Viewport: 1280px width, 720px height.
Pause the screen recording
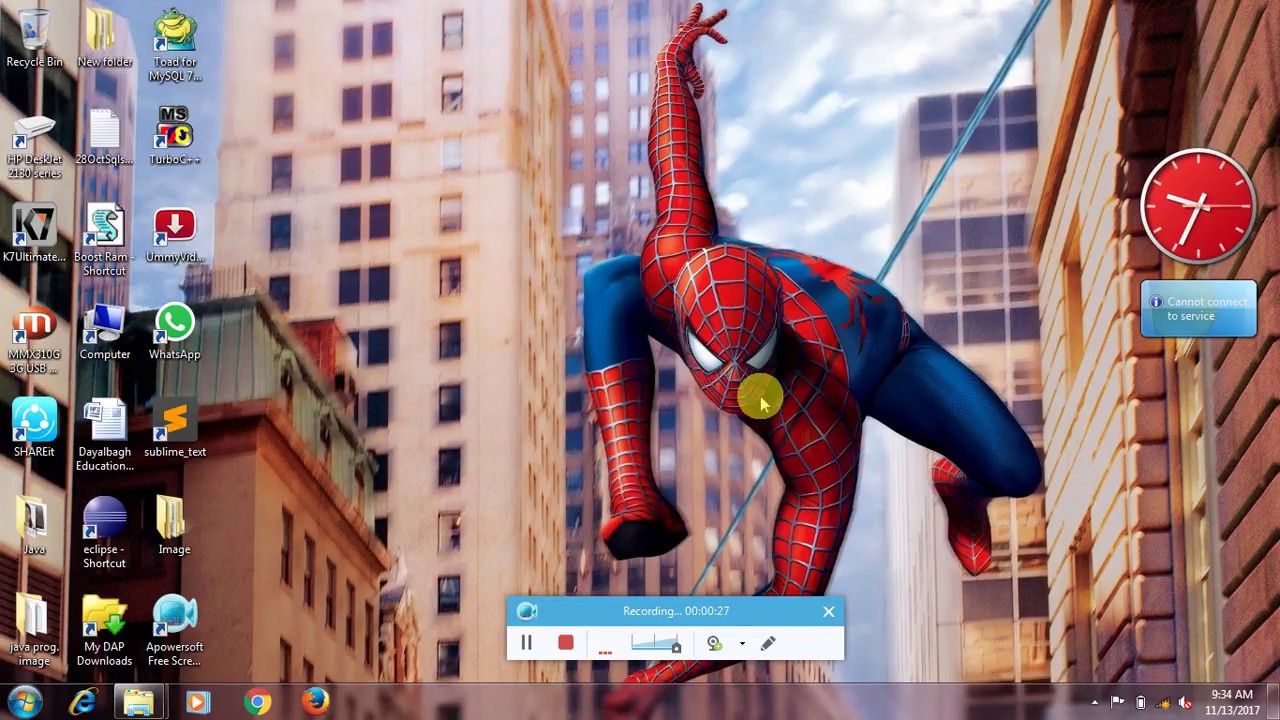click(526, 643)
